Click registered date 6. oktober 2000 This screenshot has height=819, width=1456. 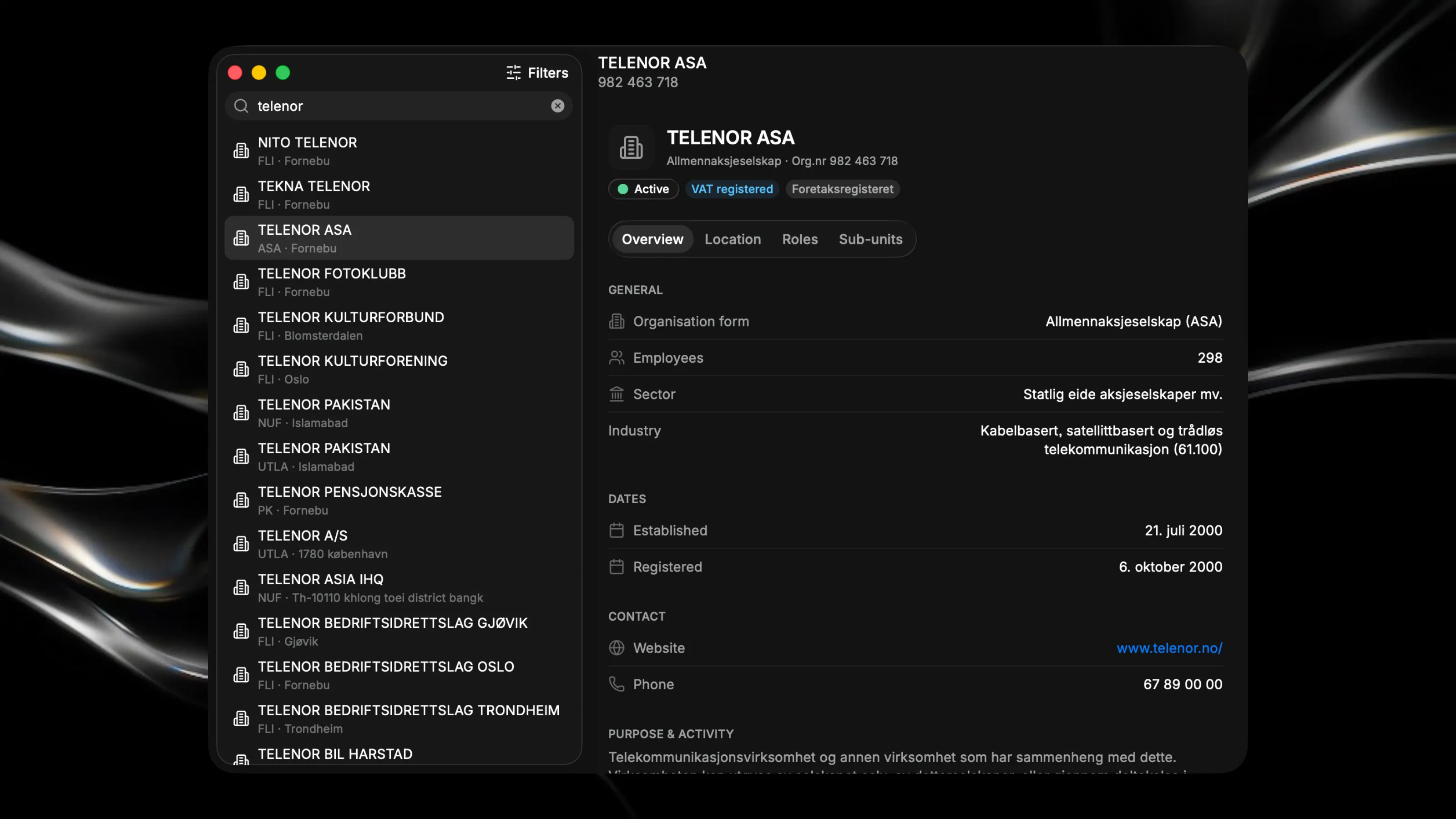(x=1171, y=567)
